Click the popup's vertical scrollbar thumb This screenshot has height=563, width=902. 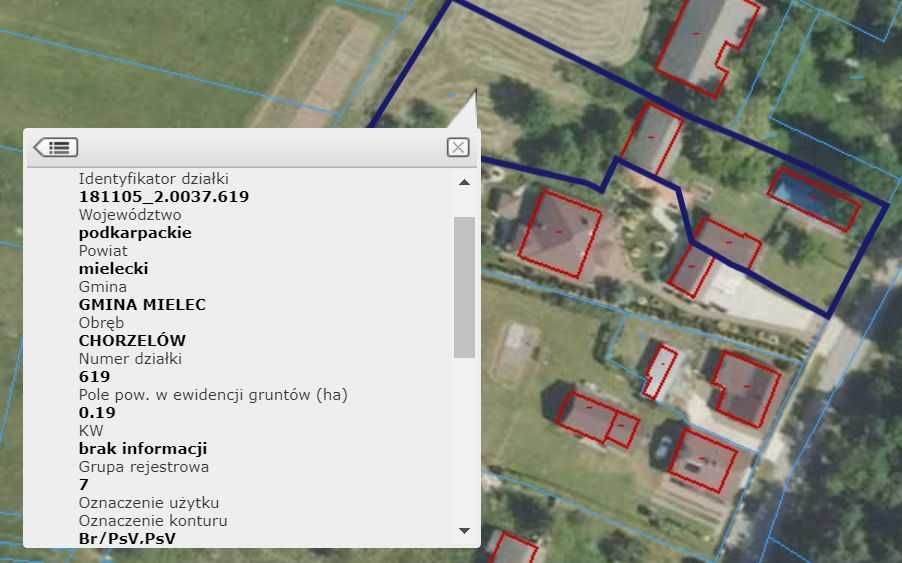tap(464, 287)
